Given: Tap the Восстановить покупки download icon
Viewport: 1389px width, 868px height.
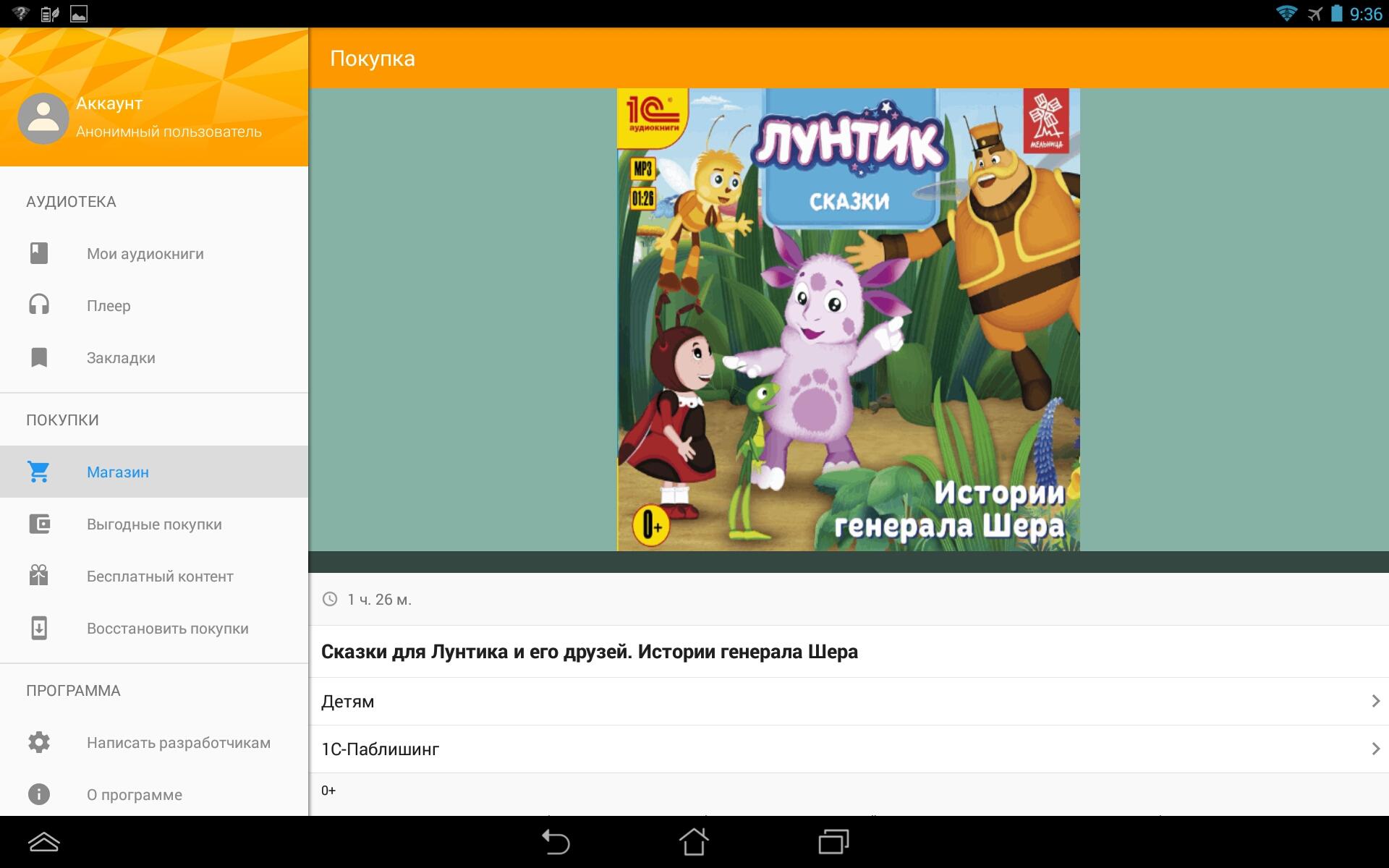Looking at the screenshot, I should [39, 628].
